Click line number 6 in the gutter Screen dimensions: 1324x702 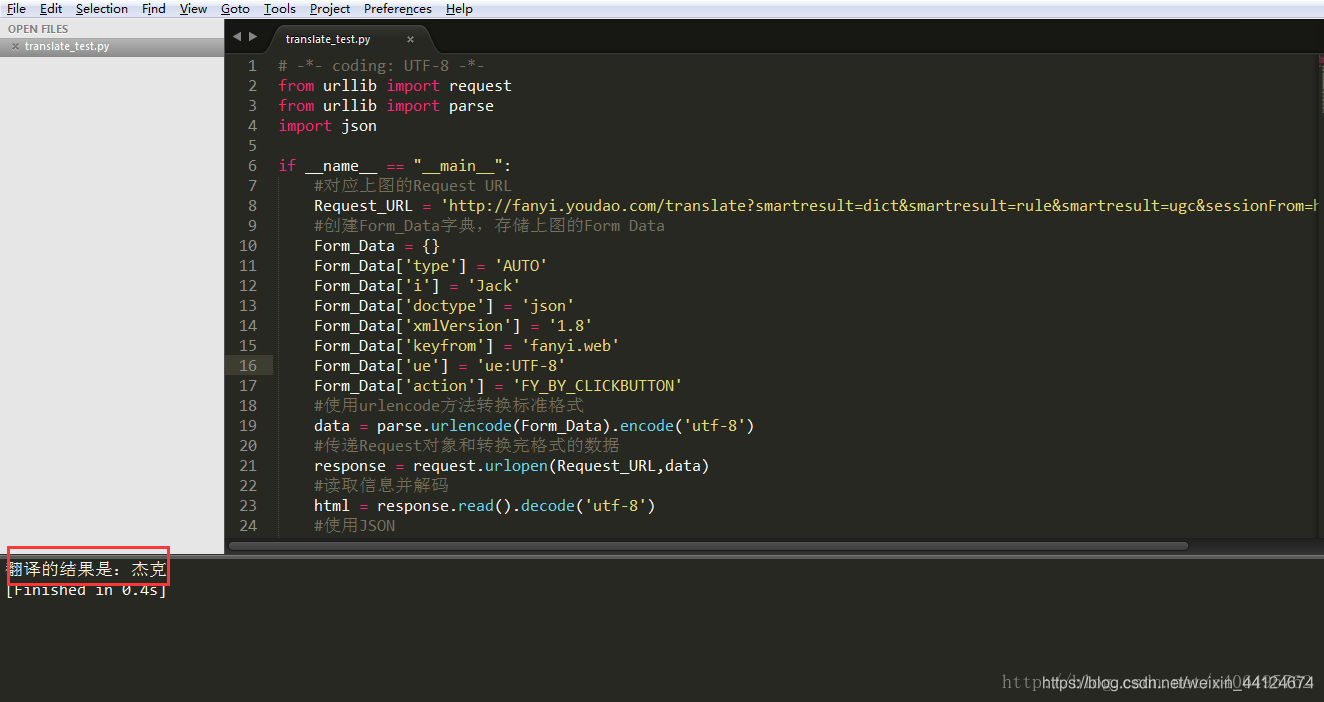pyautogui.click(x=253, y=166)
